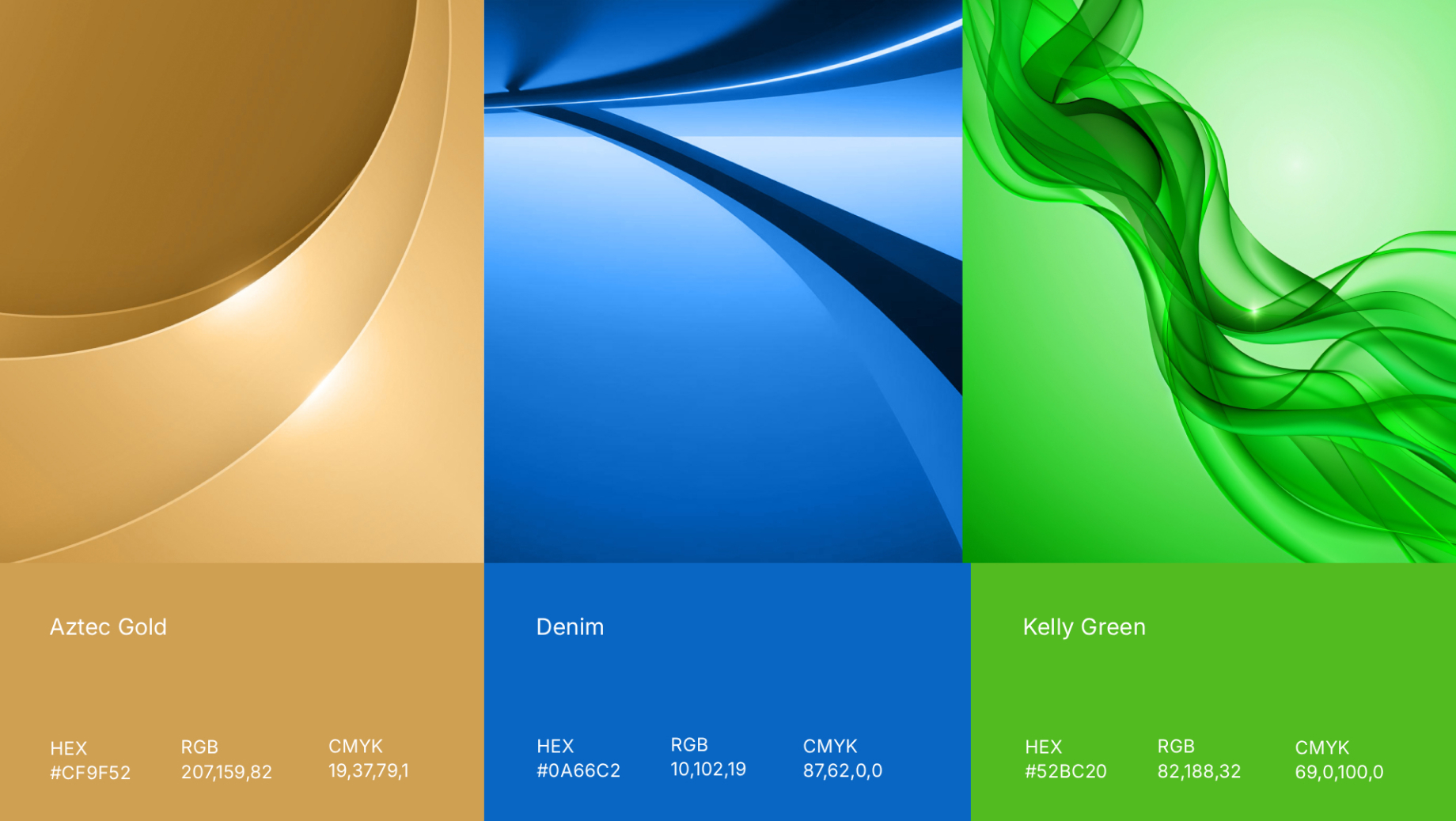The width and height of the screenshot is (1456, 821).
Task: Select CMYK value 69,0,100,0
Action: pyautogui.click(x=1339, y=772)
